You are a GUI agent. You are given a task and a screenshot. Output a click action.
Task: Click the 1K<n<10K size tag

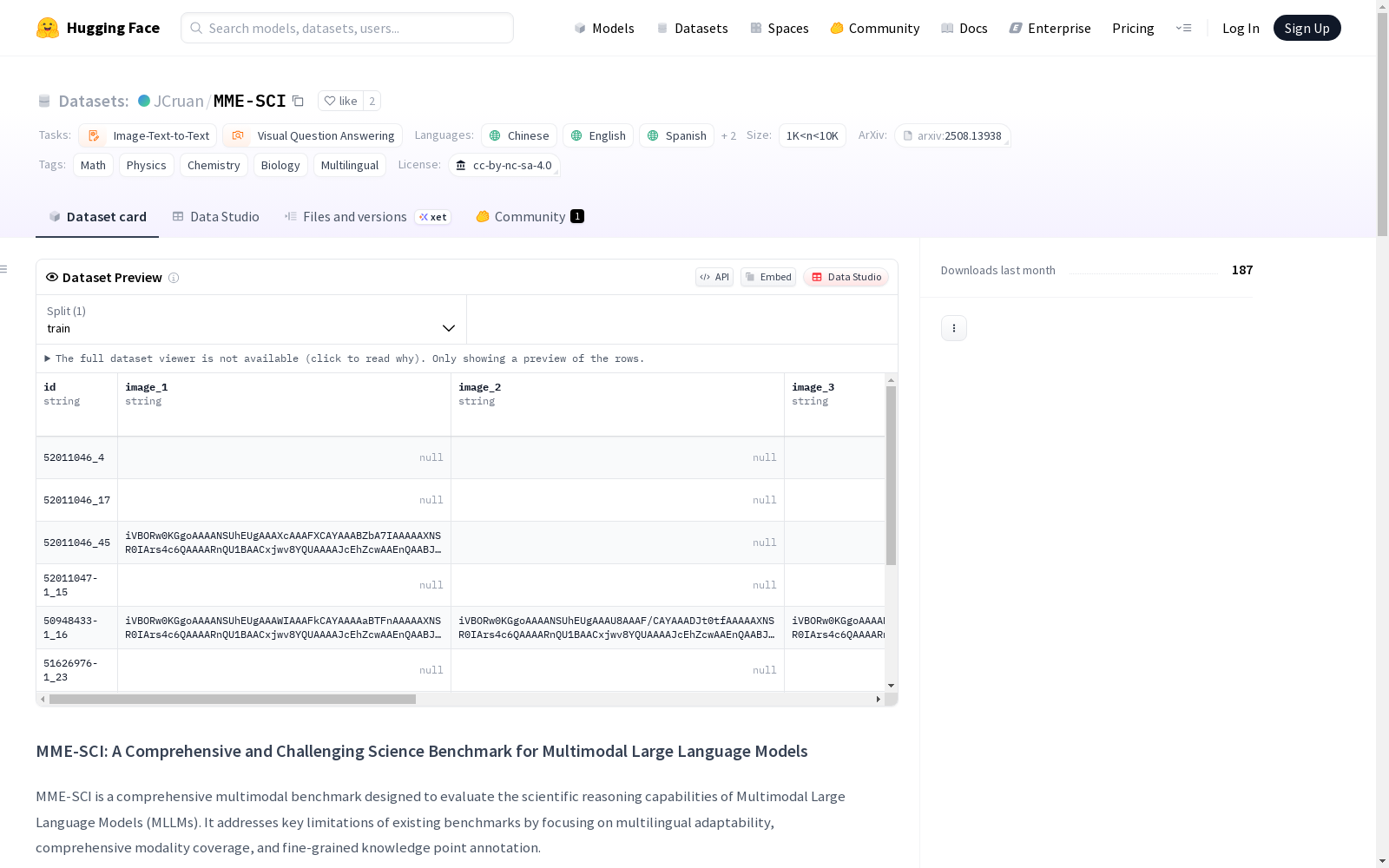813,135
